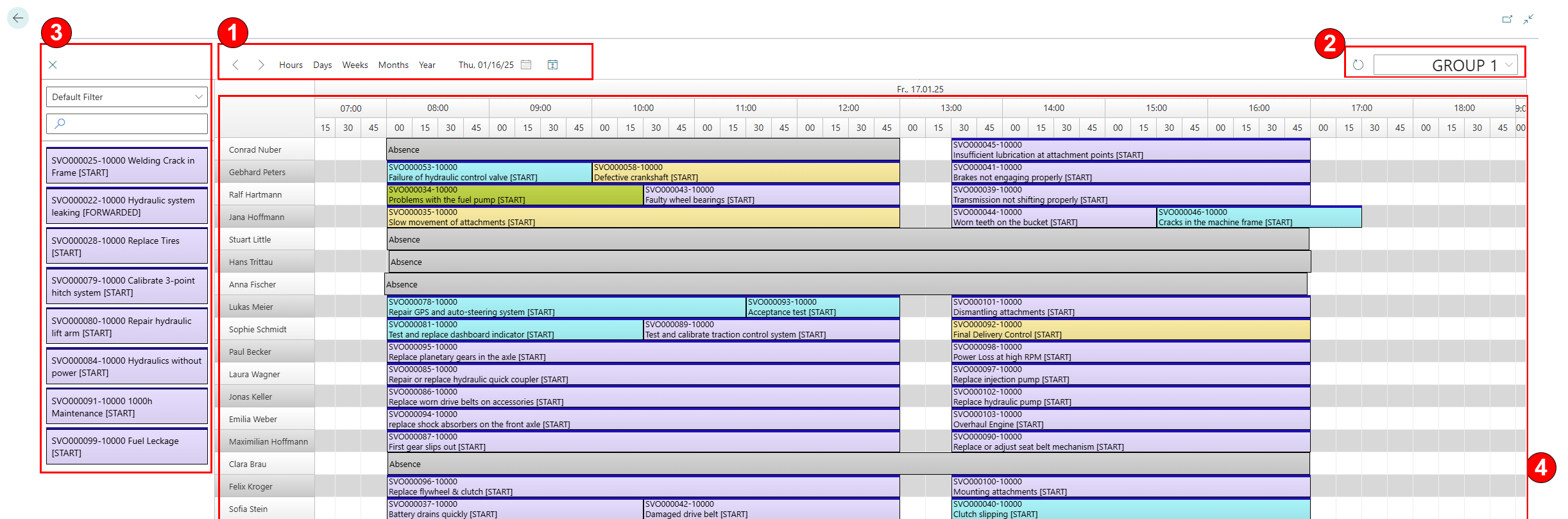Image resolution: width=1568 pixels, height=519 pixels.
Task: Switch to Hours view
Action: [291, 65]
